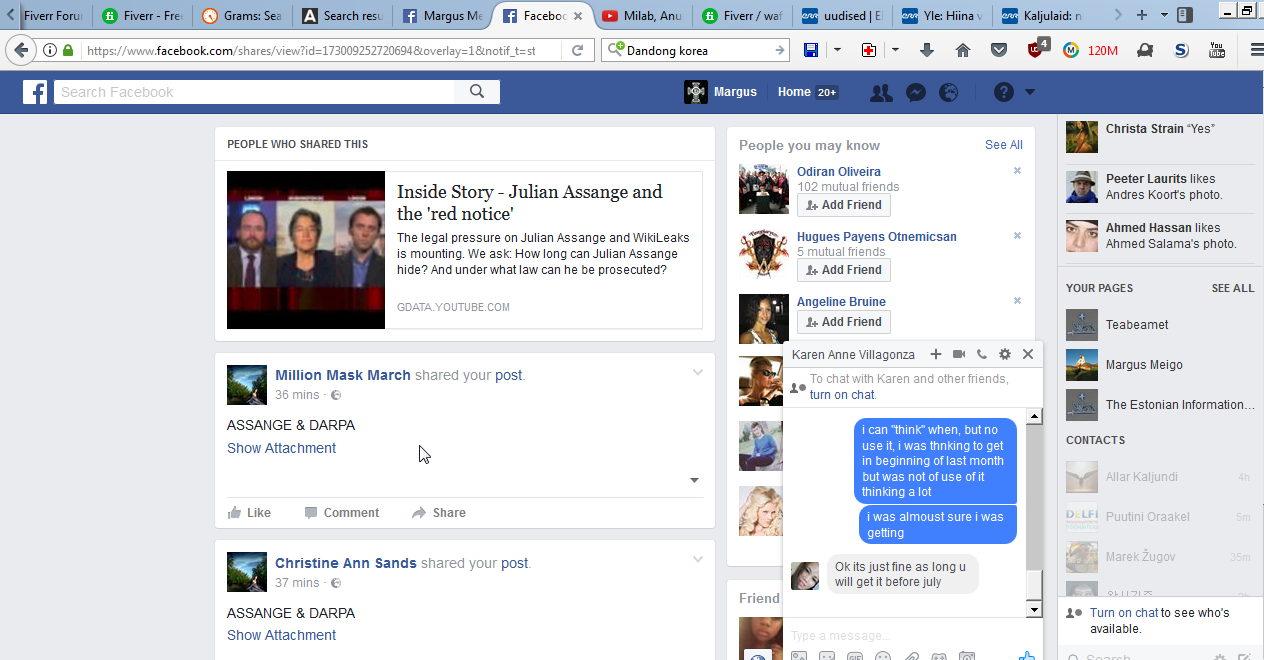Add Odiran Oliveira as friend

point(843,205)
